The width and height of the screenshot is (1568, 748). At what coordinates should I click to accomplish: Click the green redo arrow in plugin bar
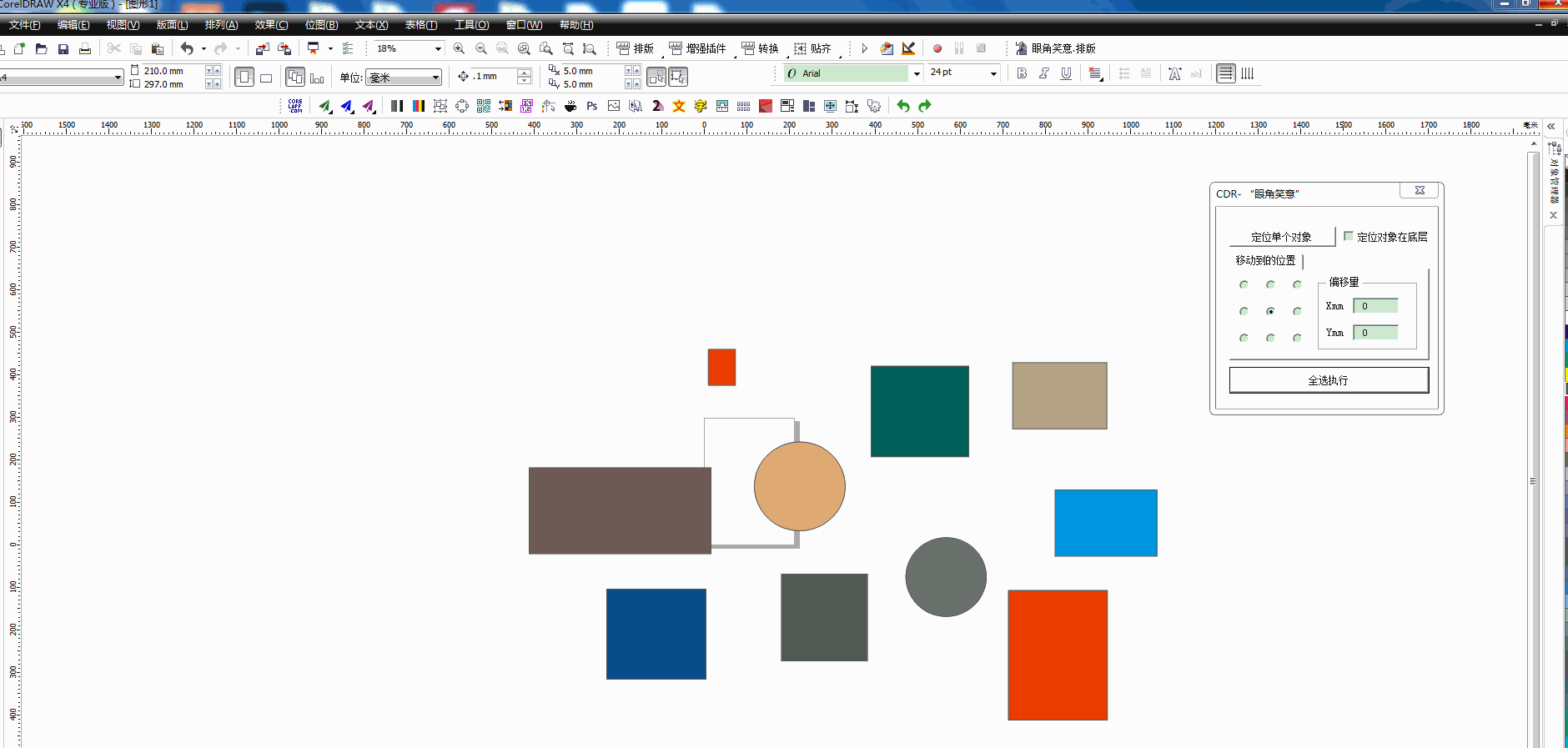coord(925,106)
